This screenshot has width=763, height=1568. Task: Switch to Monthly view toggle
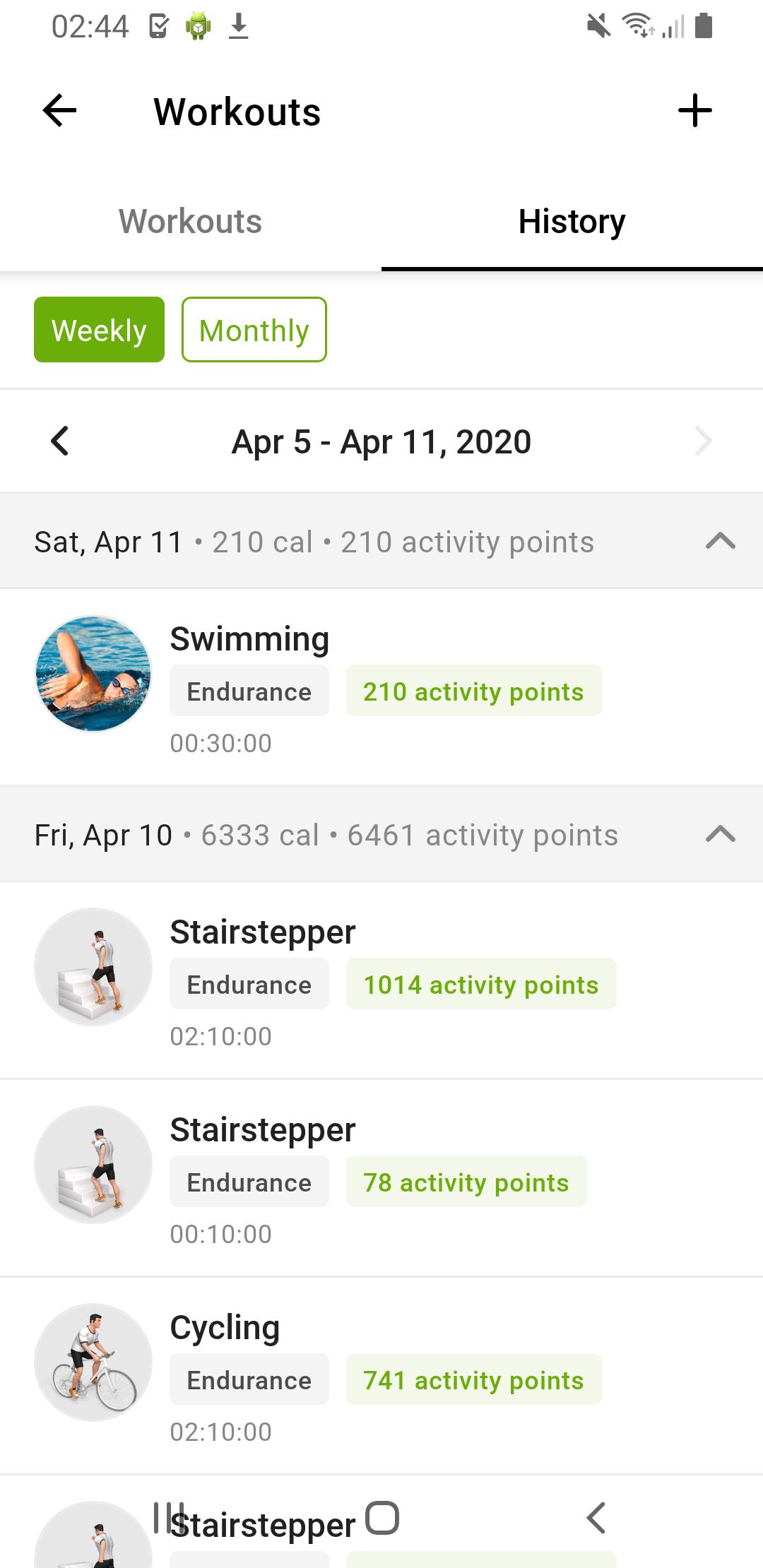[254, 330]
